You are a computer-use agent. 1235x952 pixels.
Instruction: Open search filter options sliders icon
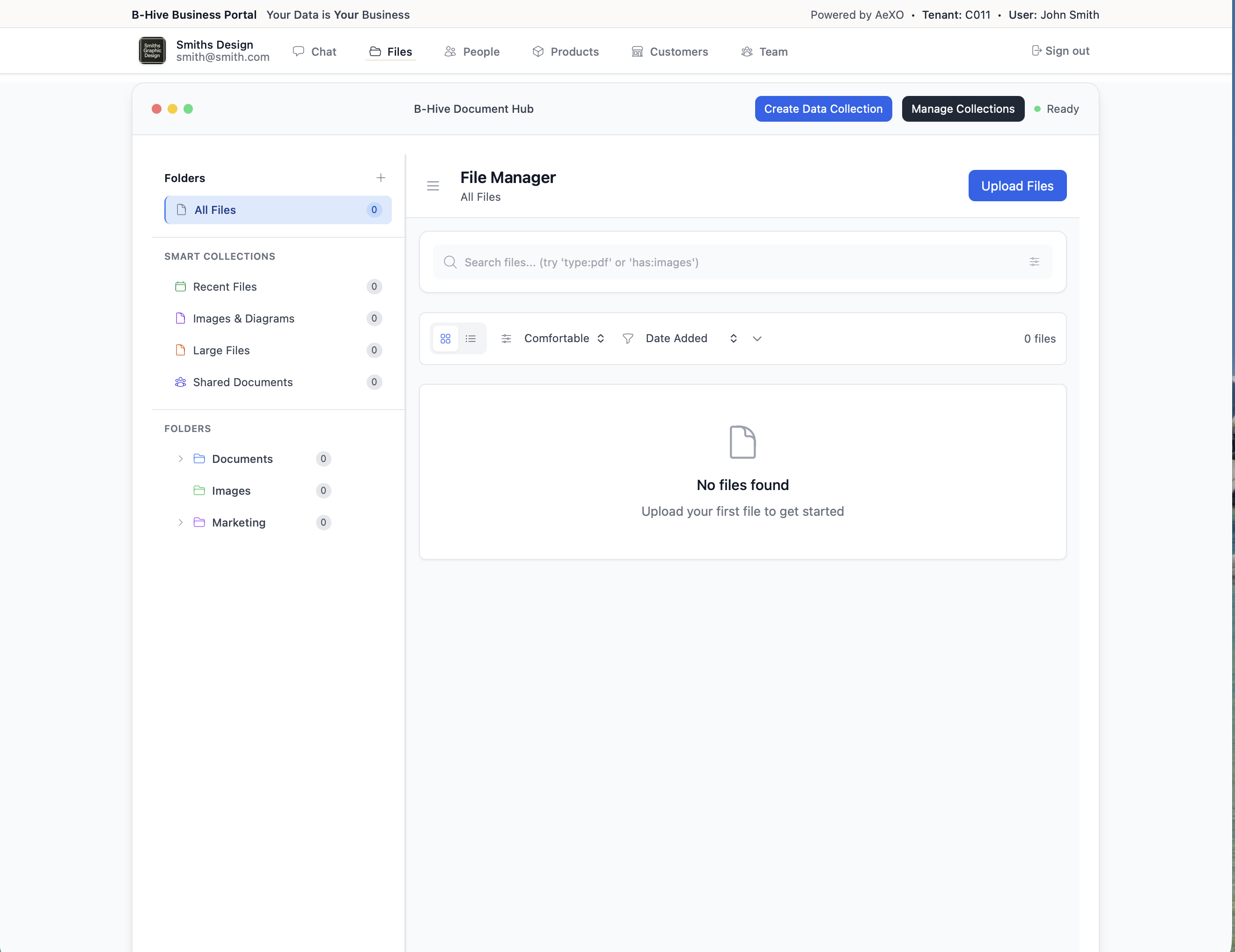pos(1034,262)
